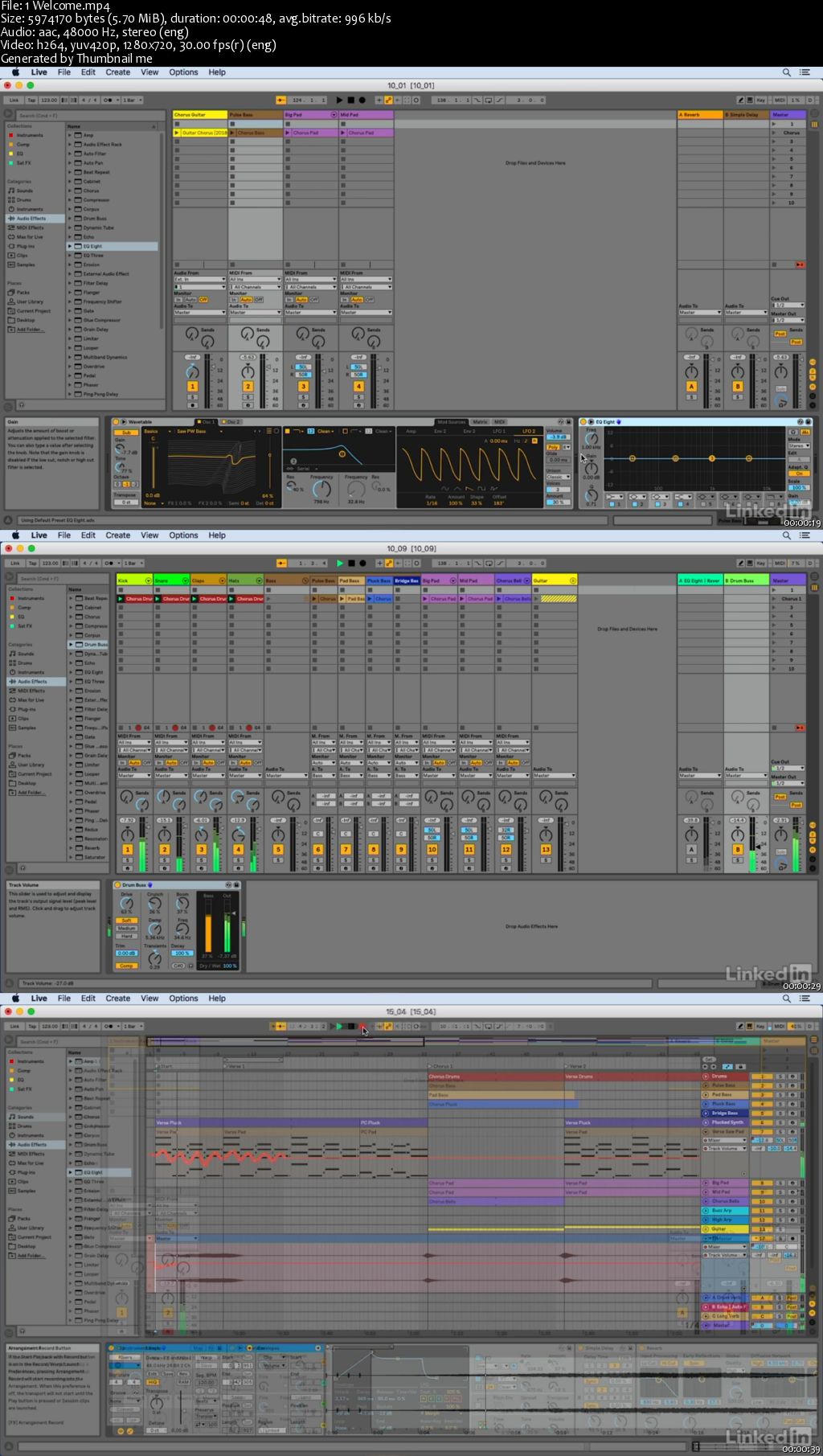The image size is (823, 1456).
Task: Open the Apple menu in the 10_01 window
Action: pos(15,72)
